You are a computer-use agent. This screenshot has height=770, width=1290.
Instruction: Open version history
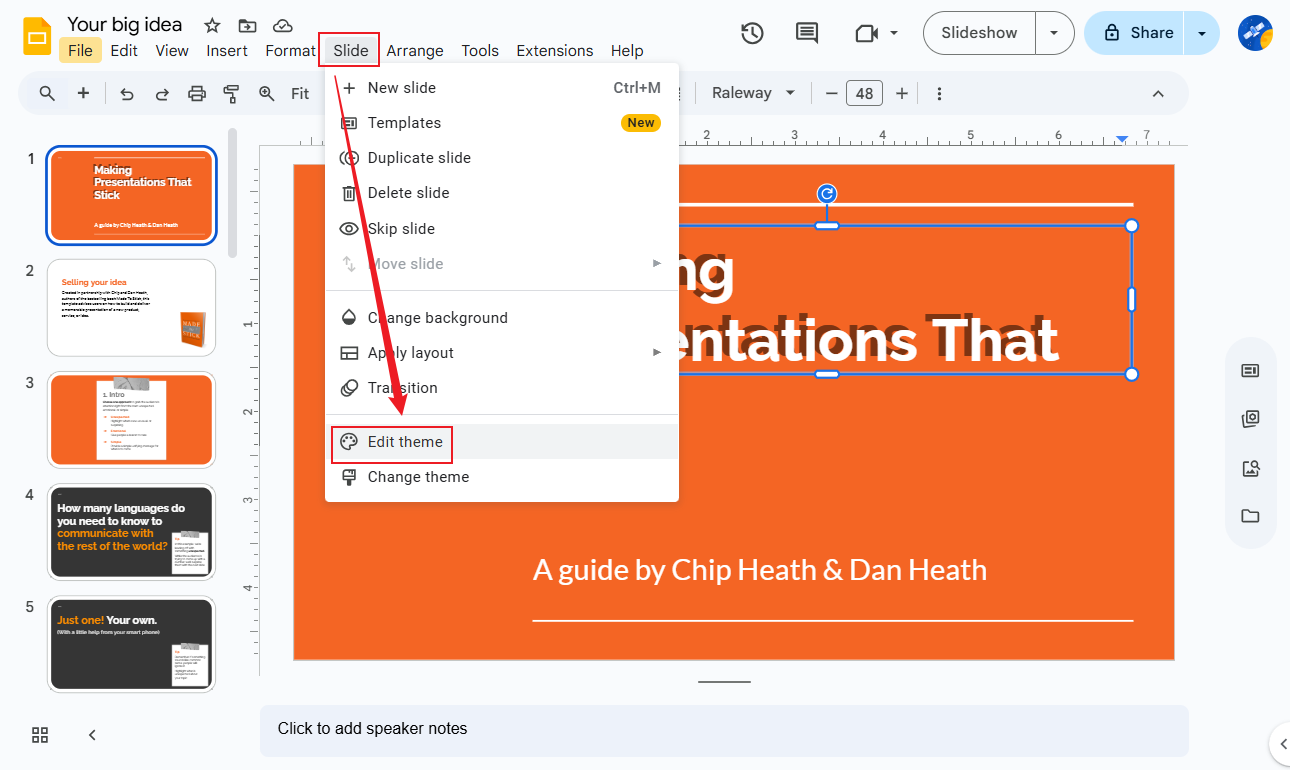pyautogui.click(x=752, y=32)
